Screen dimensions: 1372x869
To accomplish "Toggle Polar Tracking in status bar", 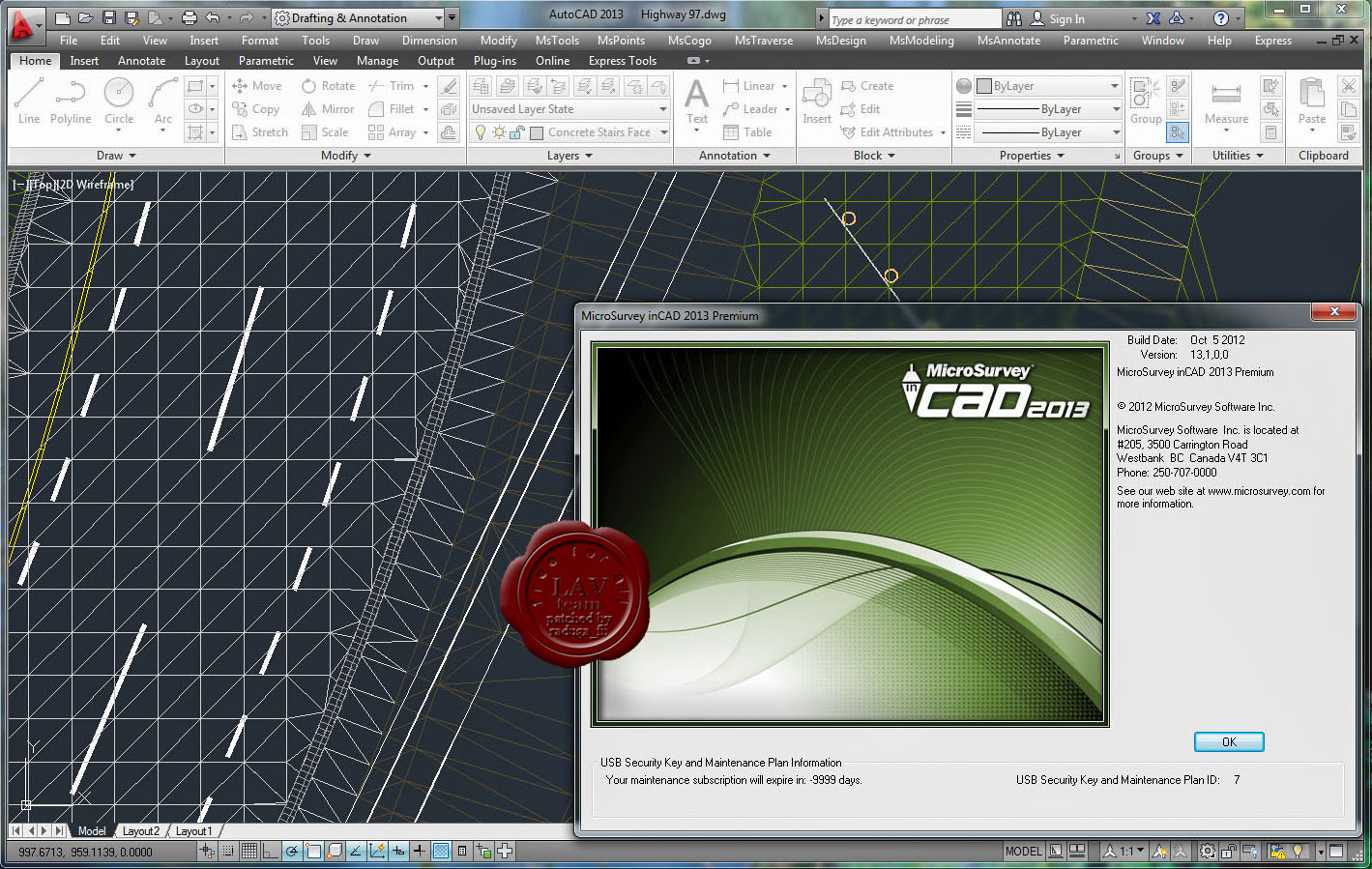I will 292,852.
